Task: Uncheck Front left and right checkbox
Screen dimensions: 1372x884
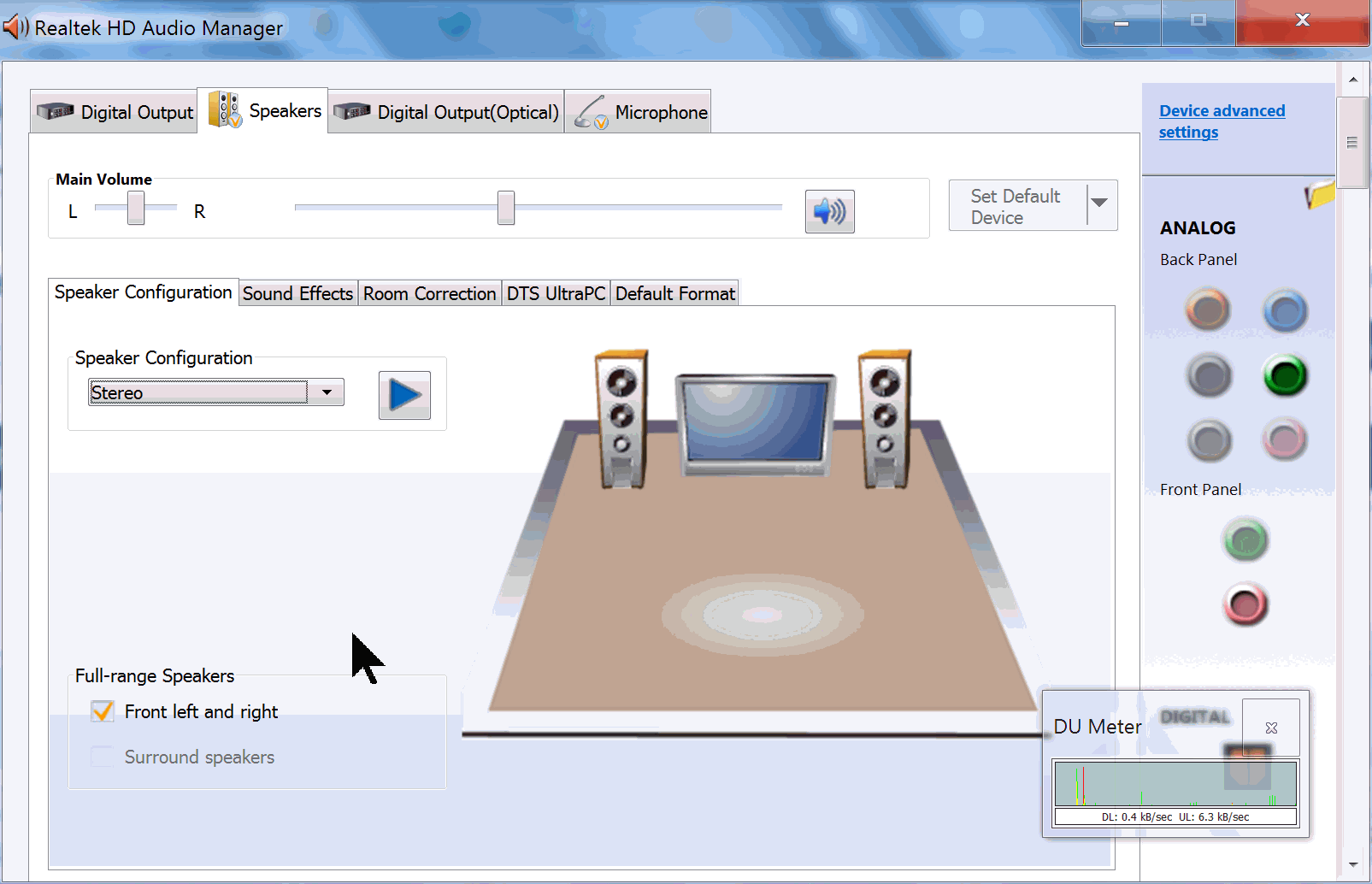Action: tap(103, 711)
